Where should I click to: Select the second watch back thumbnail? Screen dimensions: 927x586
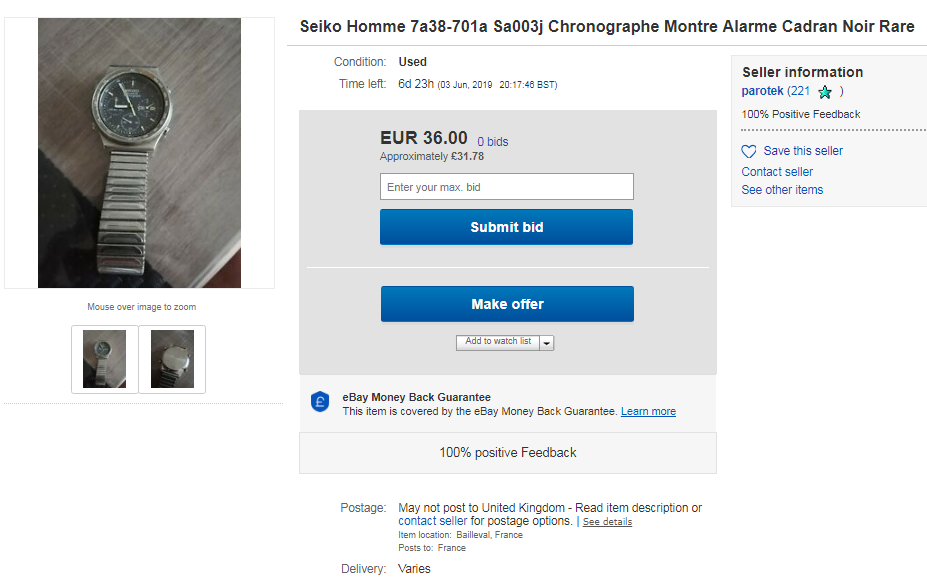pos(172,359)
